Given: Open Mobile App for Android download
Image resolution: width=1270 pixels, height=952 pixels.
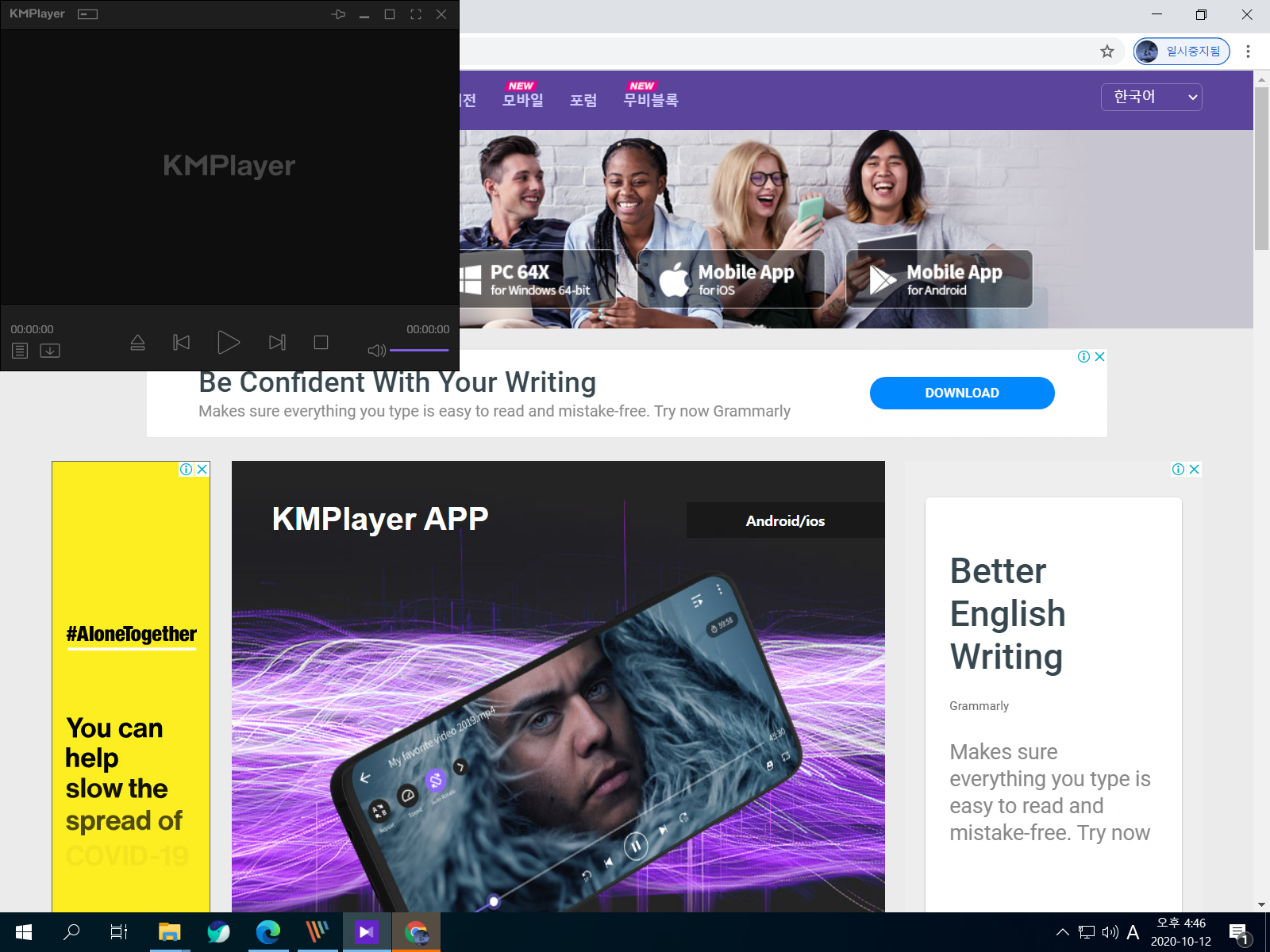Looking at the screenshot, I should pos(939,279).
